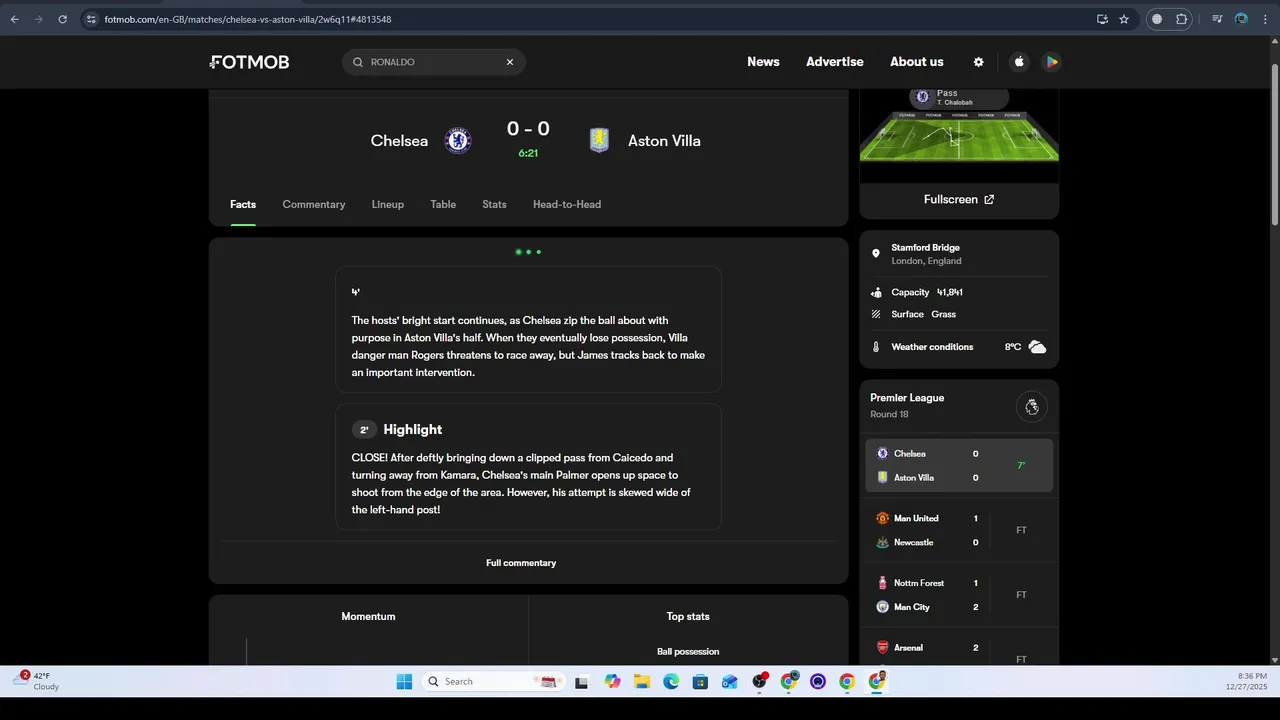This screenshot has width=1280, height=720.
Task: Open the Nottm Forest vs Man City match
Action: pyautogui.click(x=959, y=595)
